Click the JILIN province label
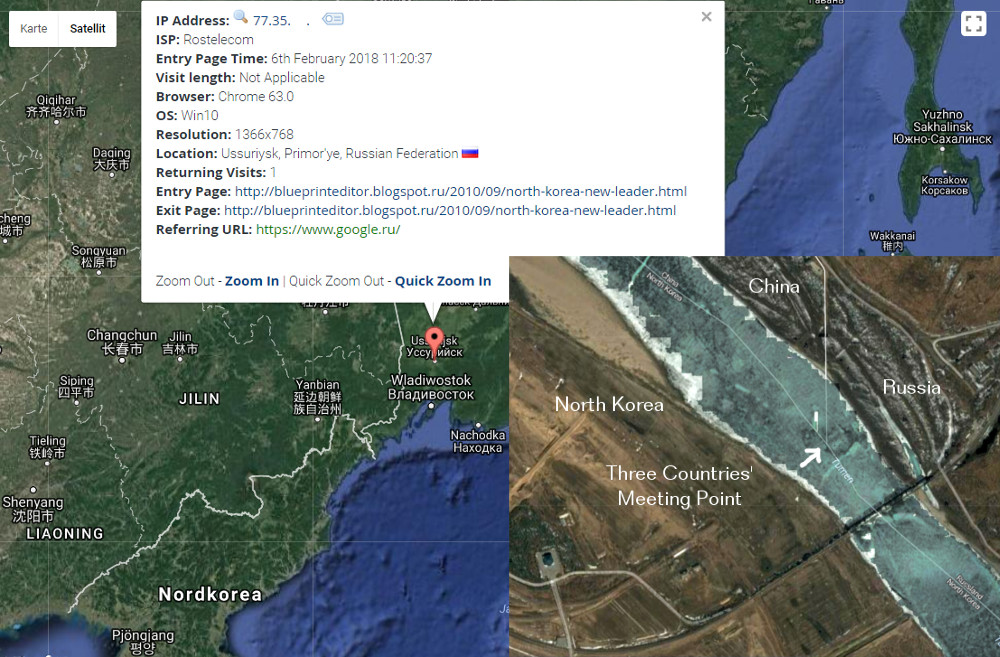The image size is (1000, 657). [x=199, y=399]
